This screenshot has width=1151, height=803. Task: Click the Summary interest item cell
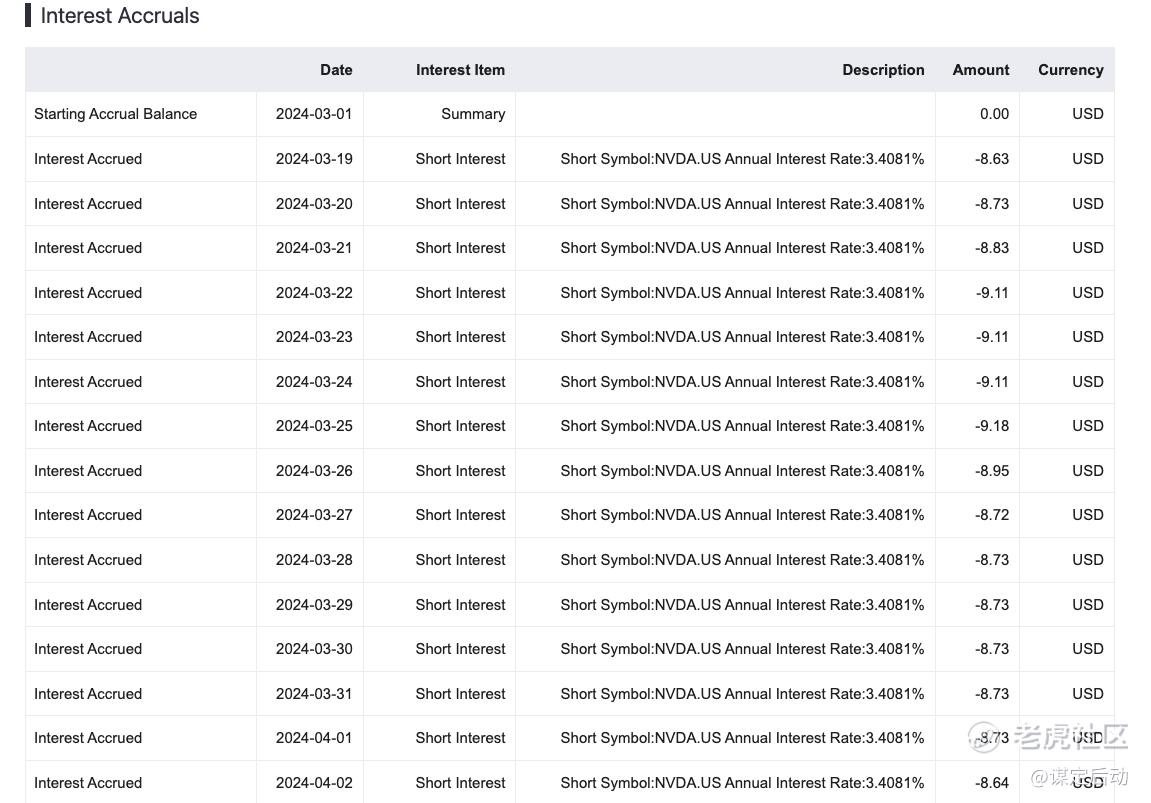point(473,114)
